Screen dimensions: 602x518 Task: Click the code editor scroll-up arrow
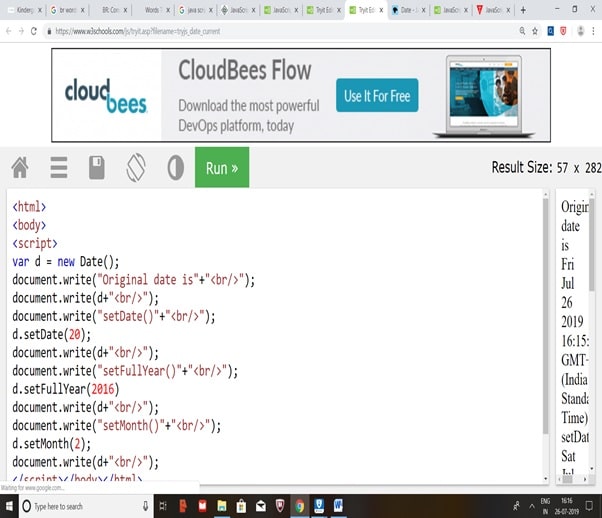click(546, 195)
